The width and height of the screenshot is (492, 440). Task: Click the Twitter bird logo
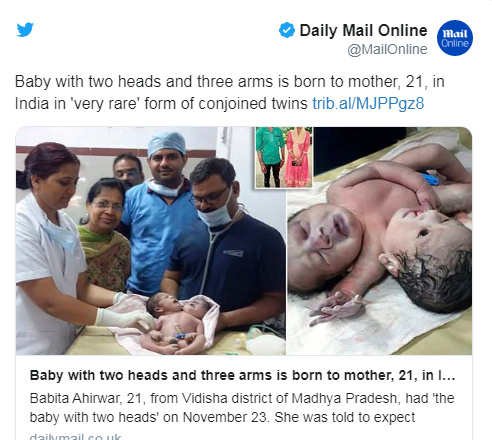click(x=25, y=30)
